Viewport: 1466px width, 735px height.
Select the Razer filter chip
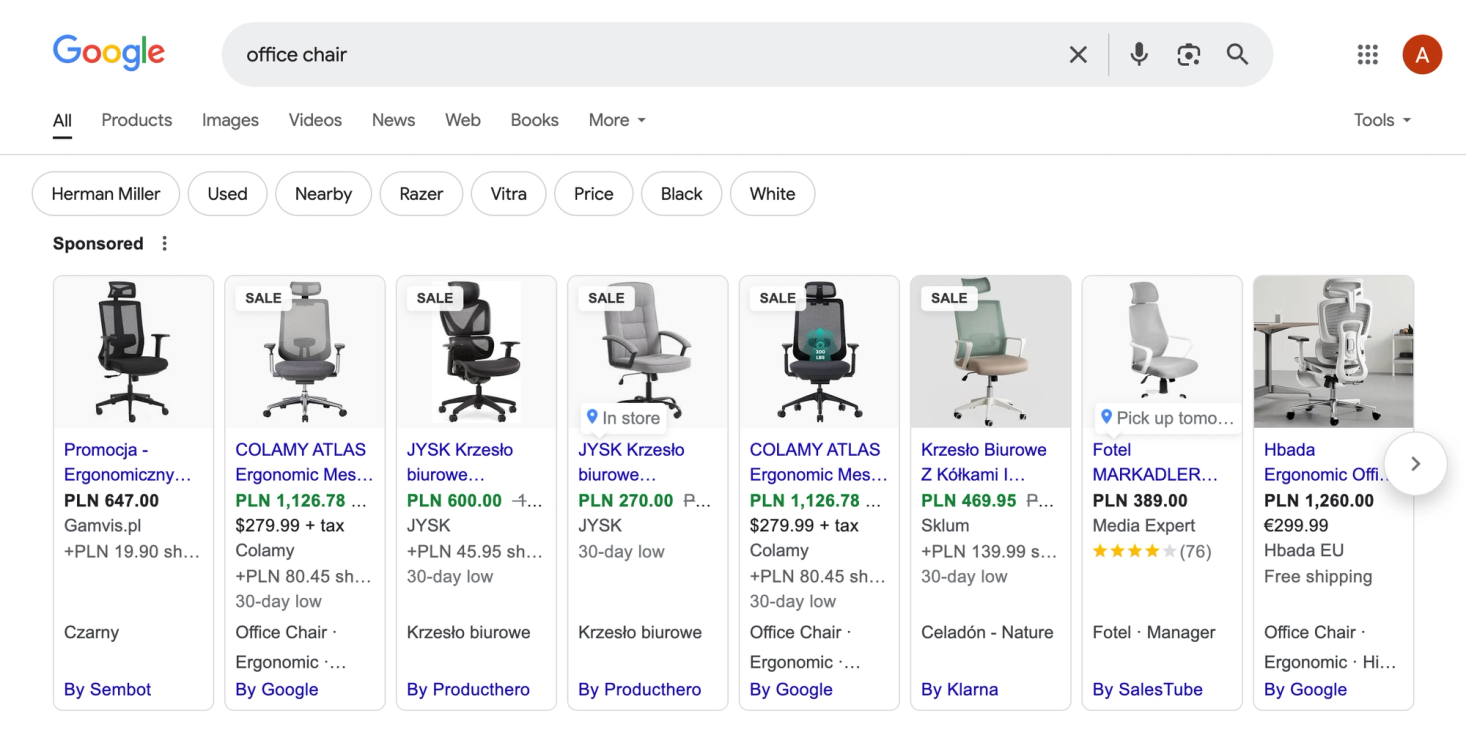[421, 194]
